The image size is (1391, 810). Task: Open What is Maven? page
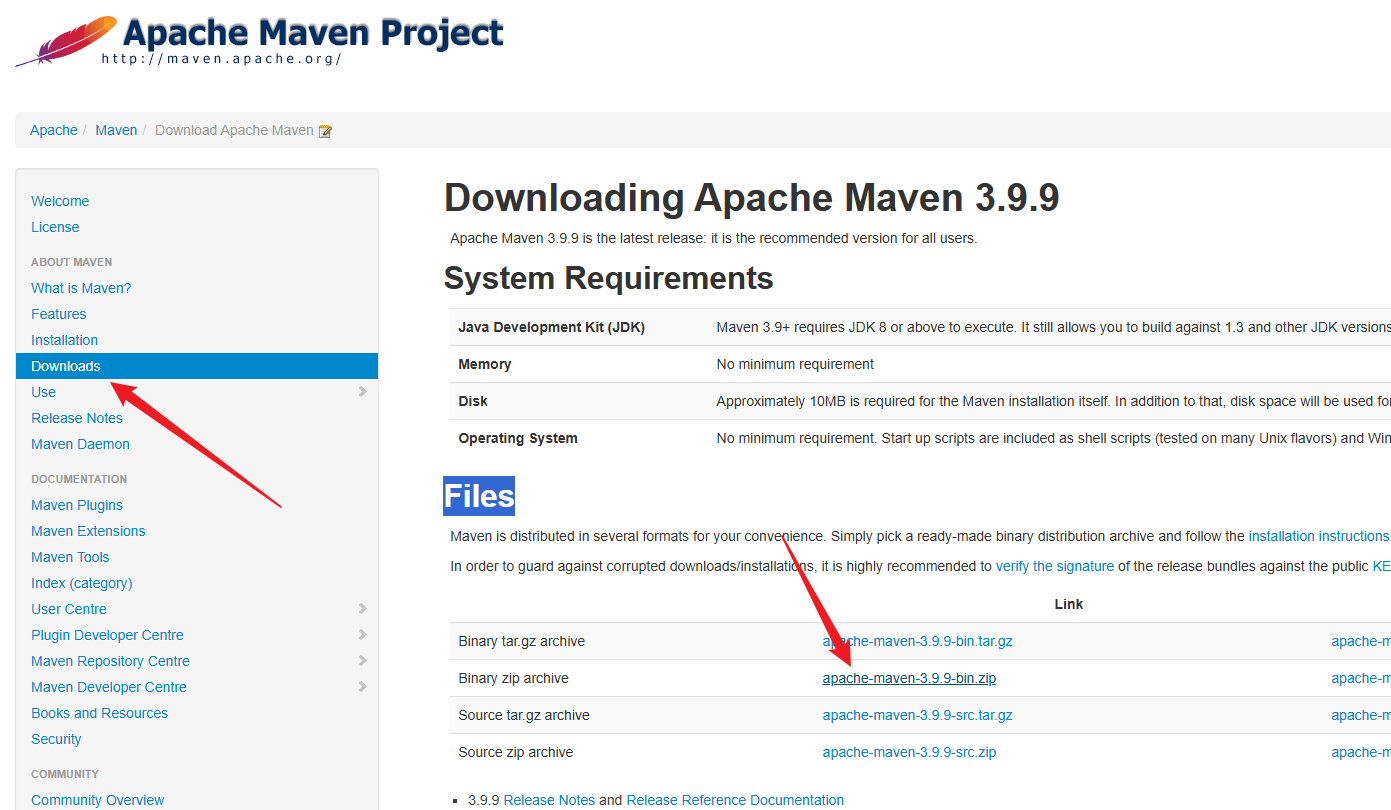tap(81, 288)
